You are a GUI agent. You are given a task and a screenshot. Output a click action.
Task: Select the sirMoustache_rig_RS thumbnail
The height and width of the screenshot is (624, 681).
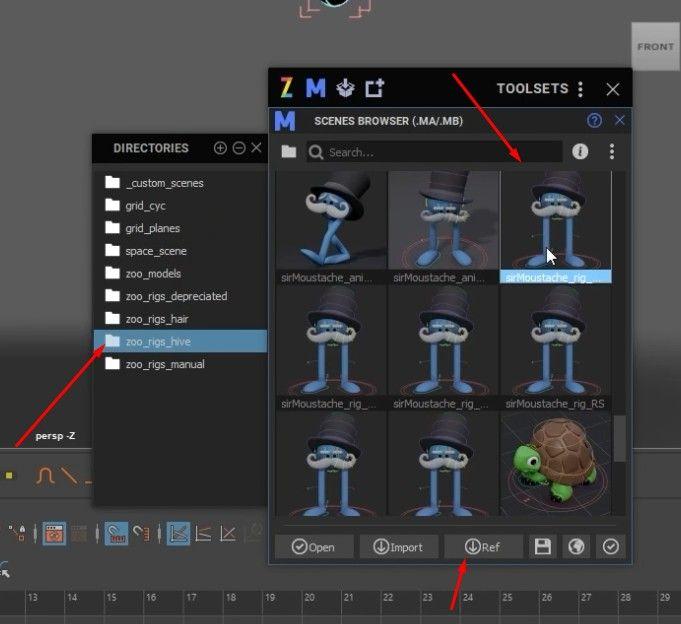(x=556, y=347)
